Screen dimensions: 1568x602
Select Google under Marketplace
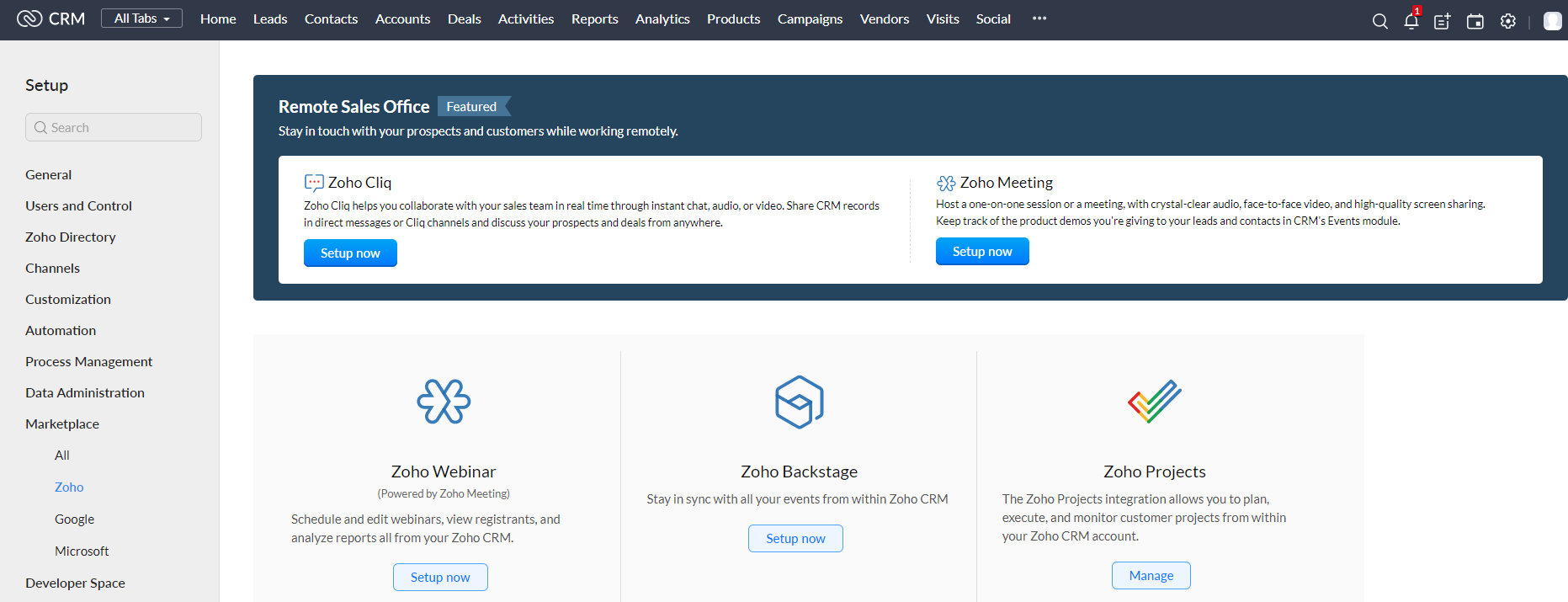click(74, 519)
